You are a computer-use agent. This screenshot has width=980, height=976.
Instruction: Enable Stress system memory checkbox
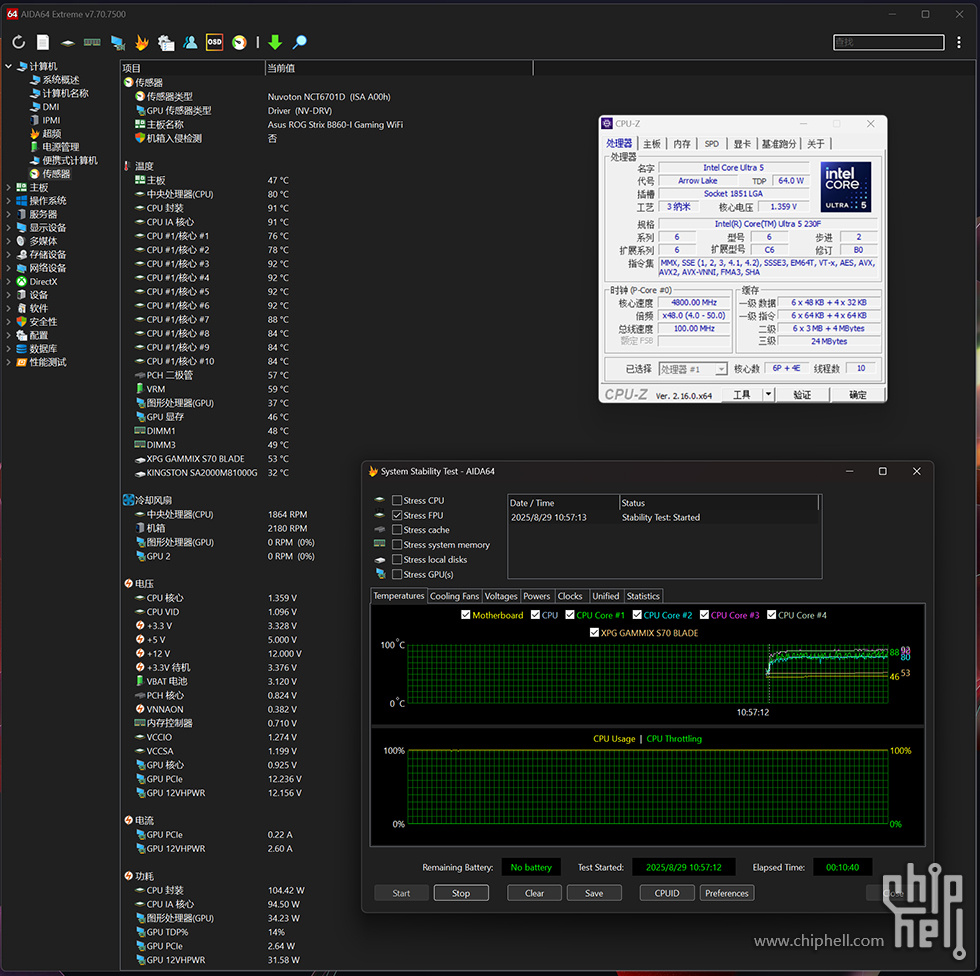[x=397, y=545]
